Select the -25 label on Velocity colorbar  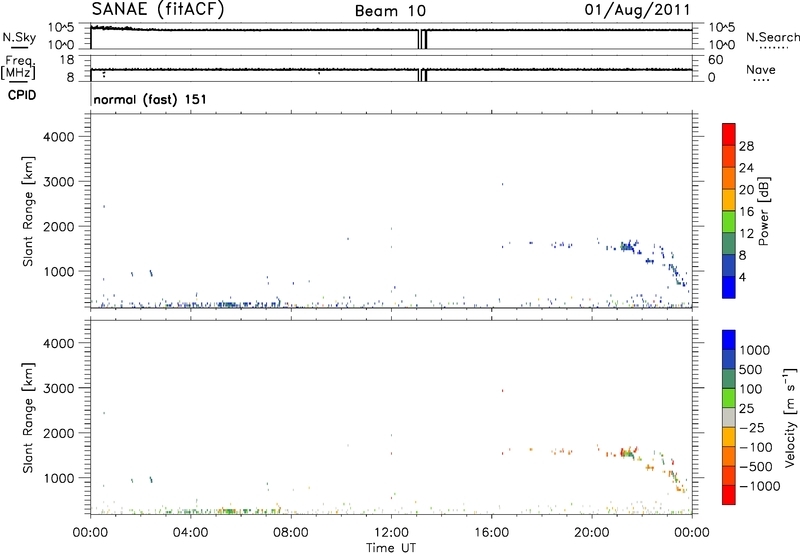click(752, 427)
